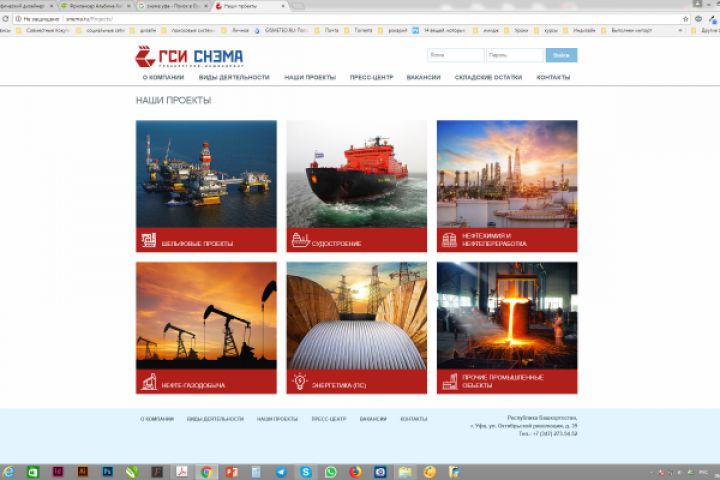The height and width of the screenshot is (480, 720).
Task: Click Виды деятельности in the footer
Action: point(215,419)
